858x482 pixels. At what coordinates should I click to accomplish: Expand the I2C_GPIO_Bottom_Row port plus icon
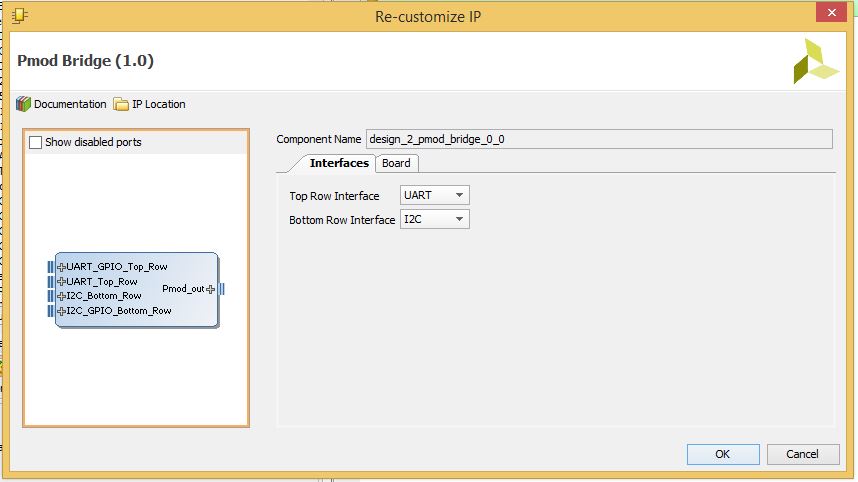pyautogui.click(x=61, y=311)
